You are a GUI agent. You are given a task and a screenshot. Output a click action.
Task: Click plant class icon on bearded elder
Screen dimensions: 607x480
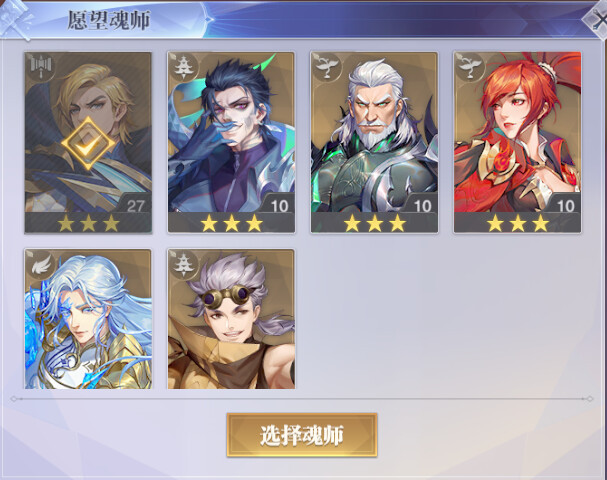pos(326,68)
